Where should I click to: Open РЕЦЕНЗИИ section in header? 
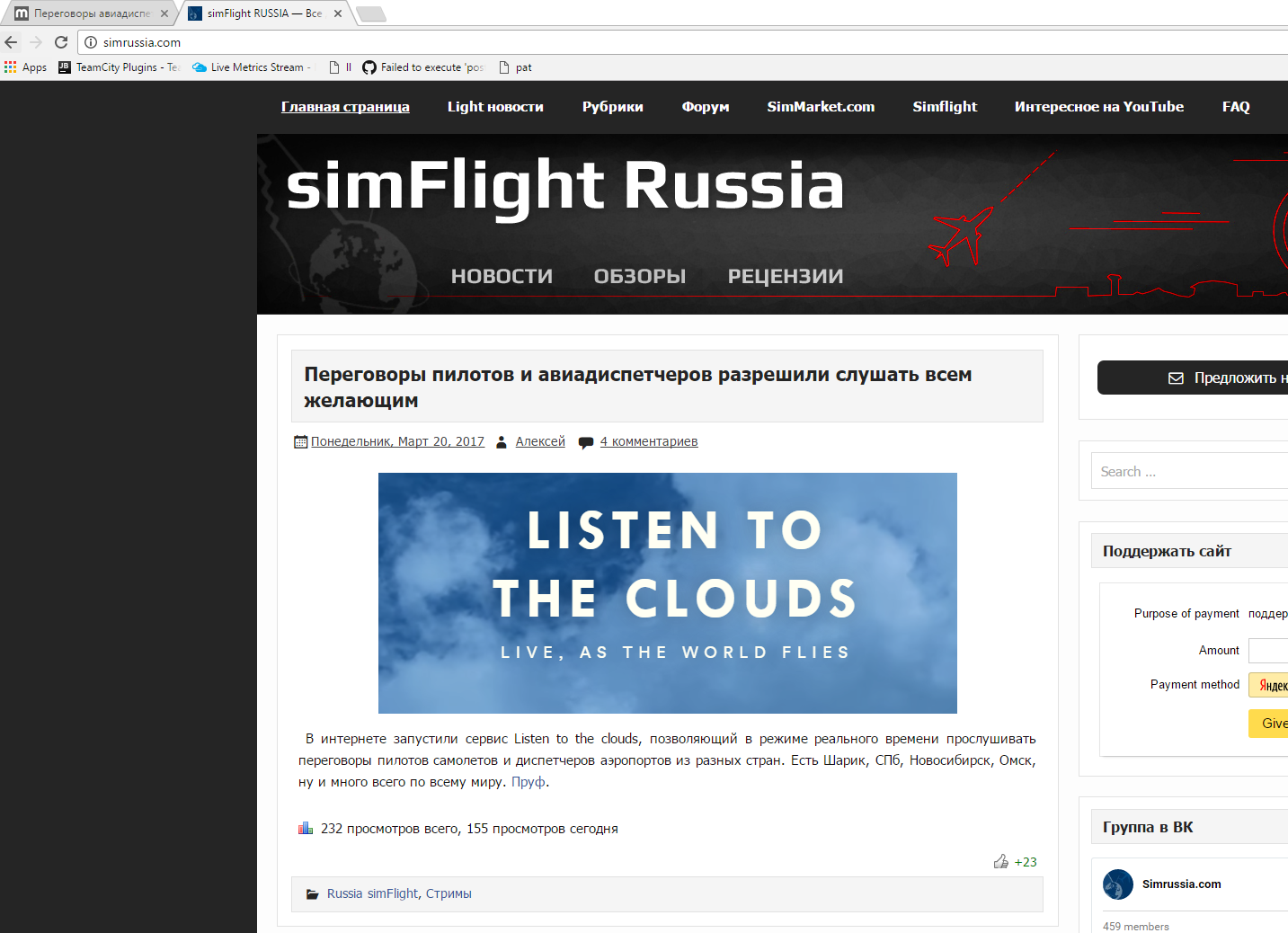pos(786,276)
